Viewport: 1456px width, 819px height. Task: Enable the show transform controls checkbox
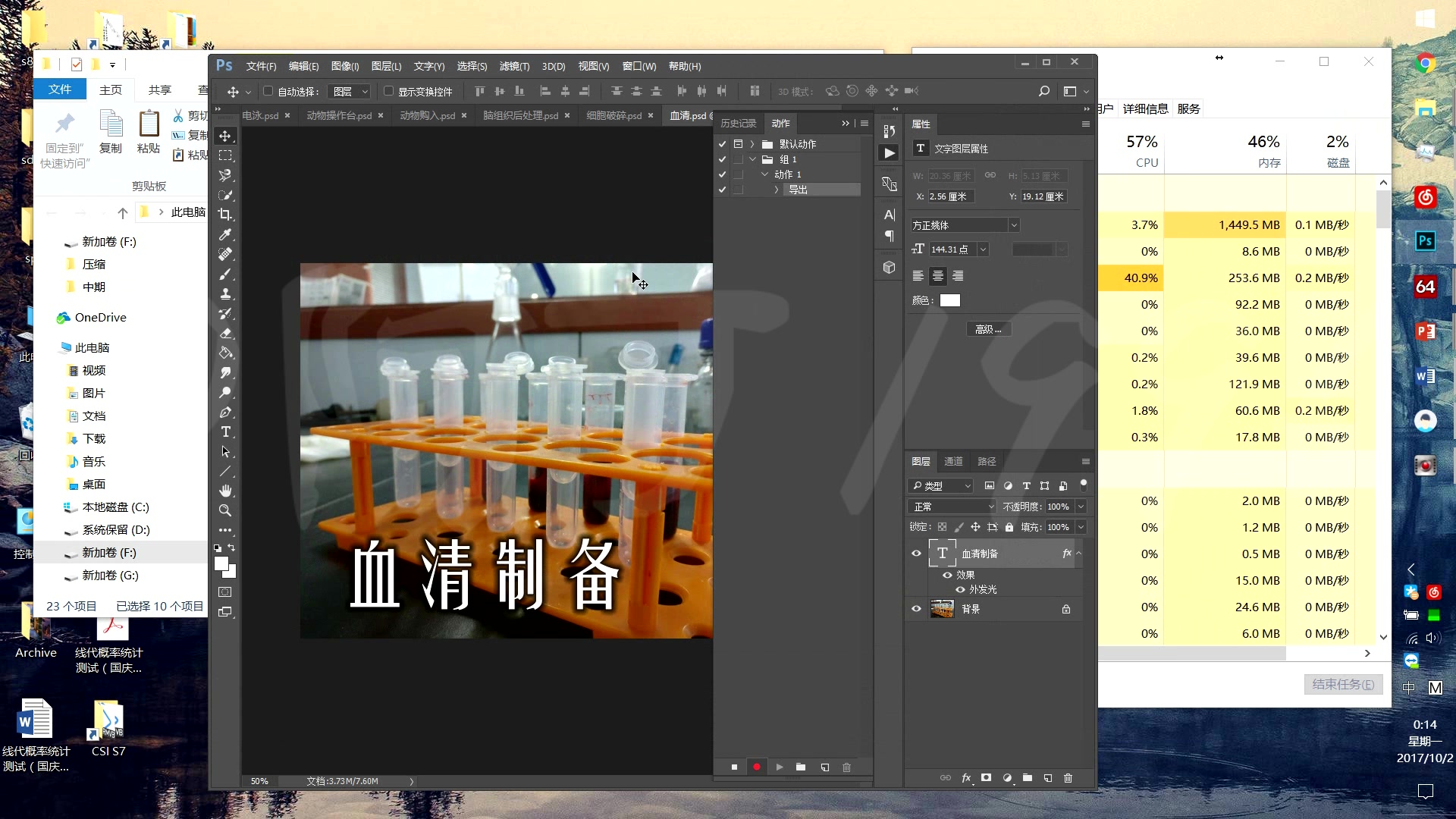[388, 91]
